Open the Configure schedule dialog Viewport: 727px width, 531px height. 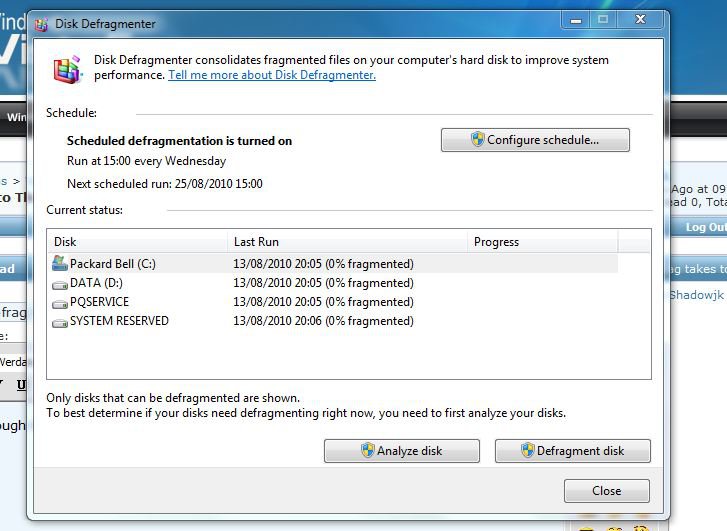pyautogui.click(x=535, y=140)
